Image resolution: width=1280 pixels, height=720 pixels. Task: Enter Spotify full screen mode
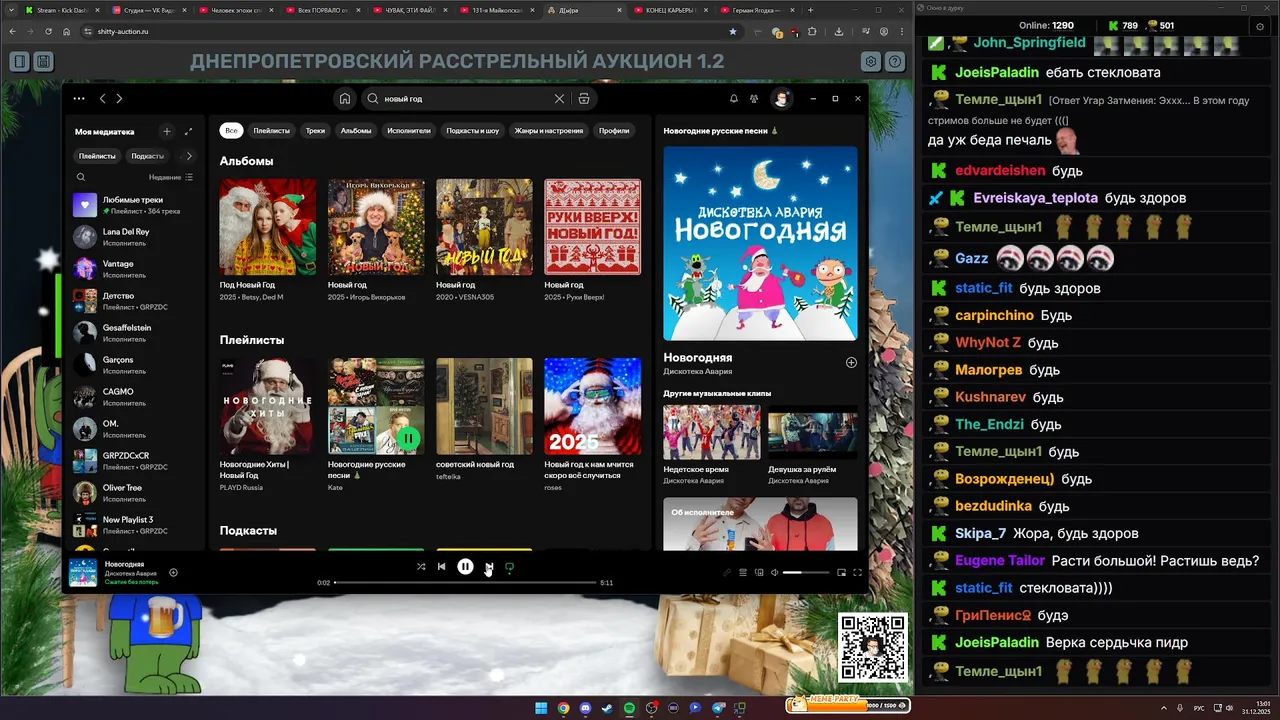pyautogui.click(x=857, y=573)
